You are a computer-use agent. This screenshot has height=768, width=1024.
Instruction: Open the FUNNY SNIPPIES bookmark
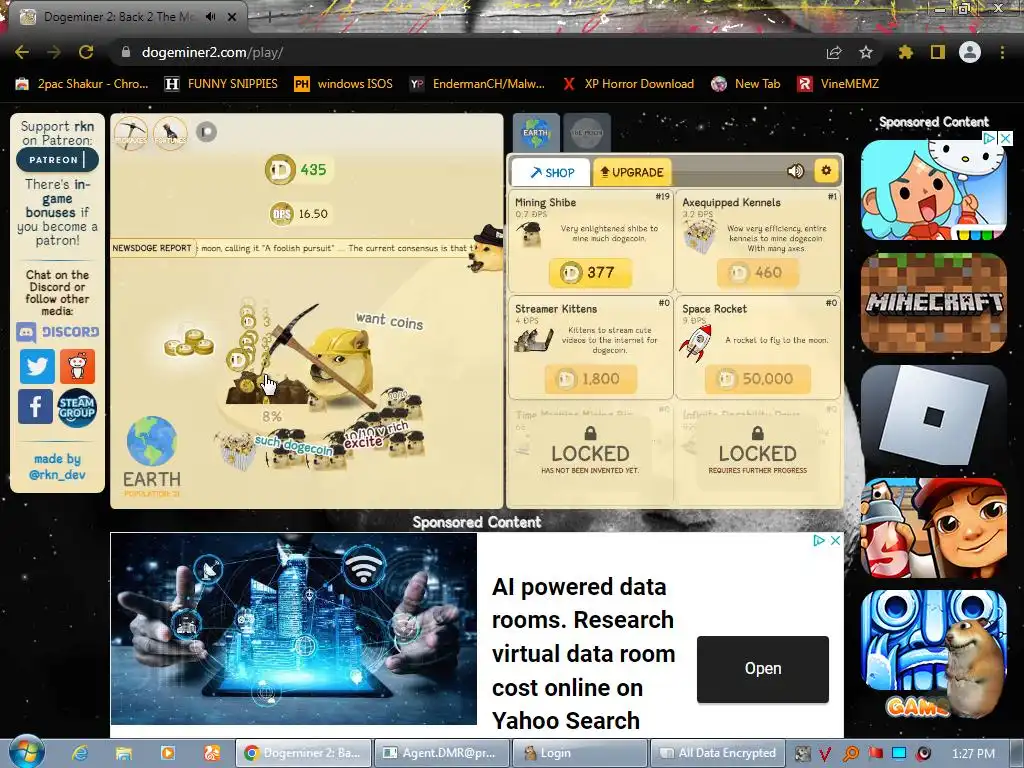point(221,84)
